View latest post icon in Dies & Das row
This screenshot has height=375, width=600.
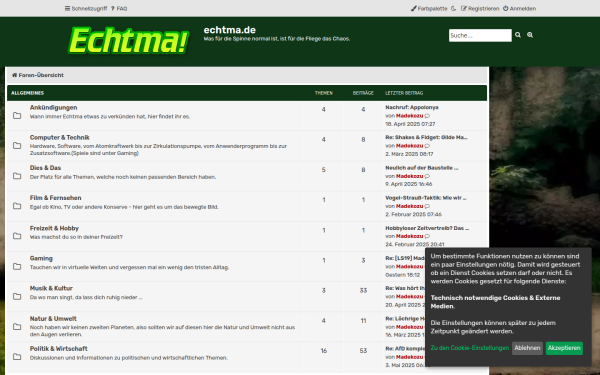click(427, 176)
